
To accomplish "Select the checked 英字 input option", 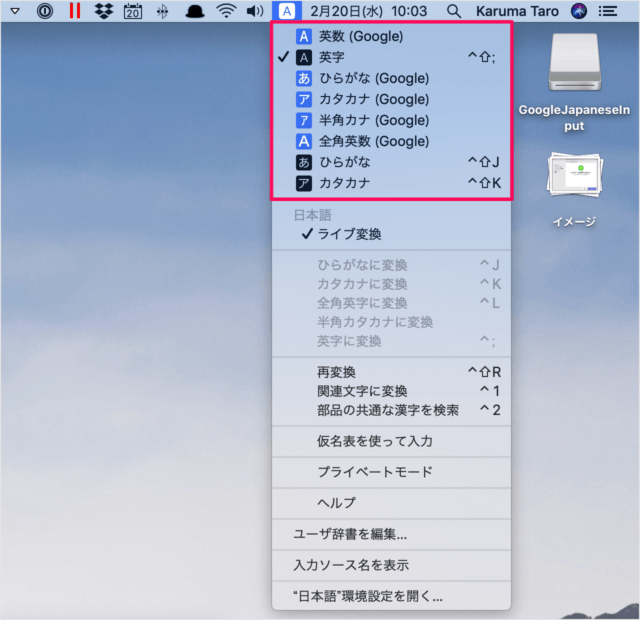I will point(331,58).
